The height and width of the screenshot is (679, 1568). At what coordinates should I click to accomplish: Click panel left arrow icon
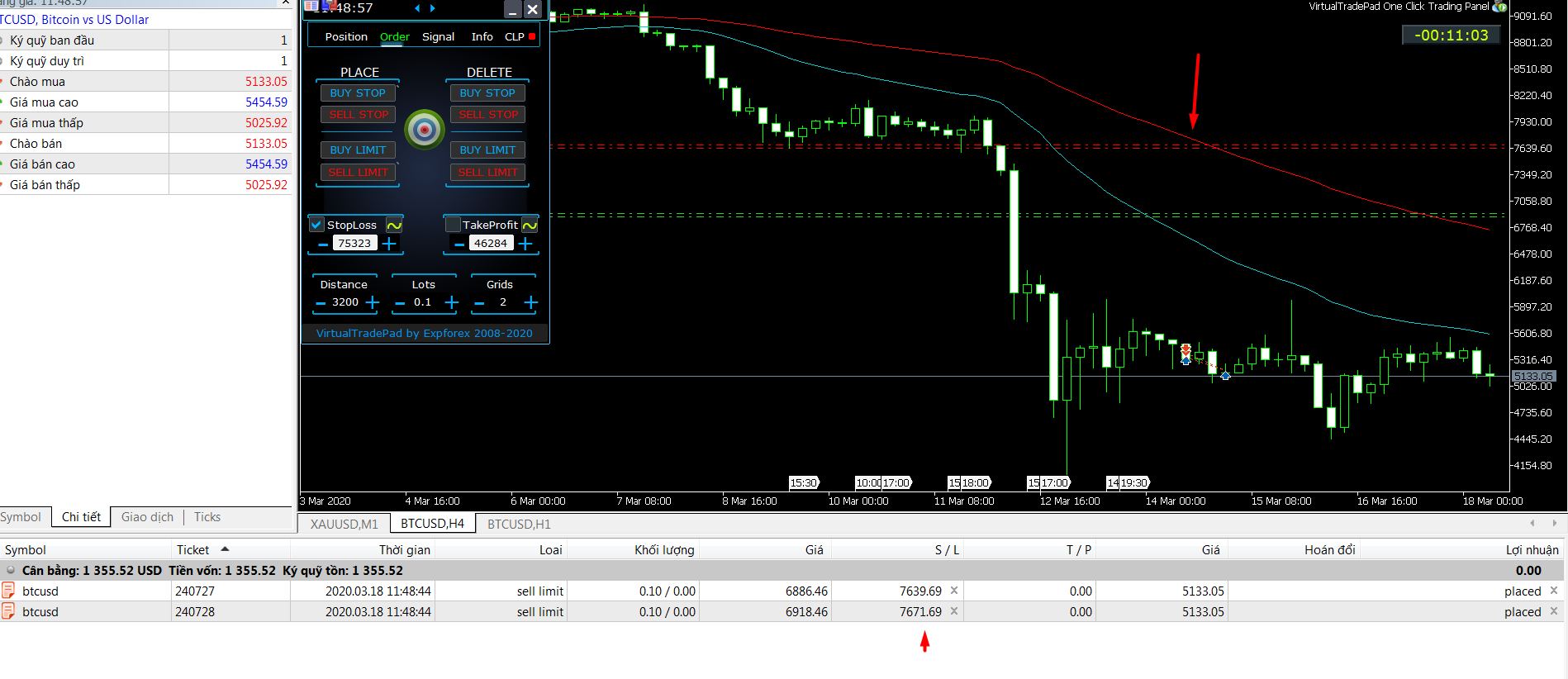coord(417,8)
